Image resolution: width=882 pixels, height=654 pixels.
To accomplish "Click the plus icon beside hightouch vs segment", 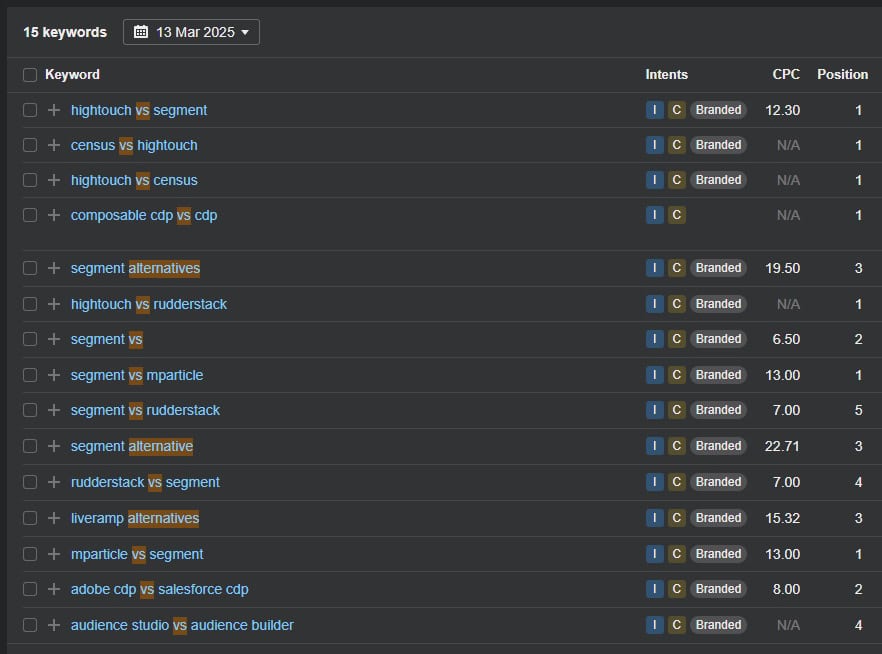I will [x=54, y=110].
